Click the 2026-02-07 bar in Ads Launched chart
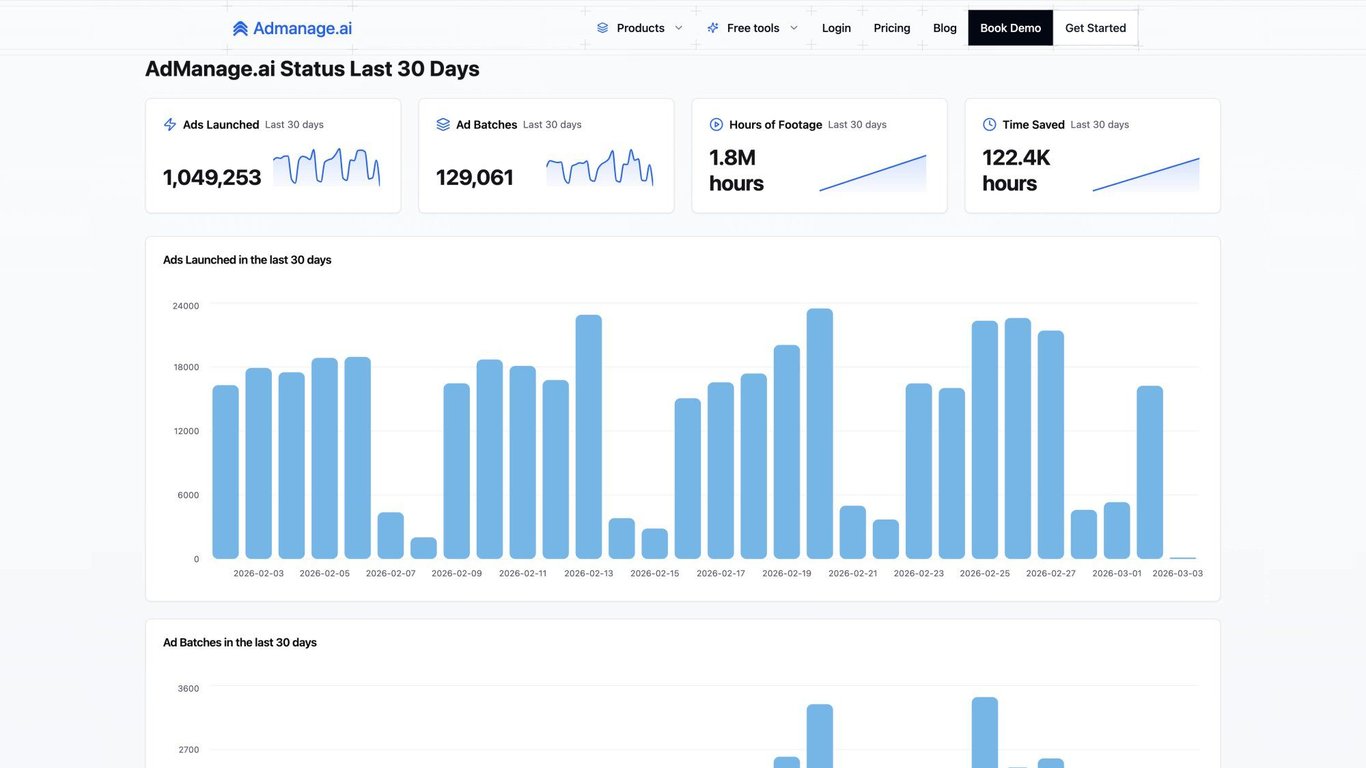Image resolution: width=1366 pixels, height=768 pixels. [391, 536]
